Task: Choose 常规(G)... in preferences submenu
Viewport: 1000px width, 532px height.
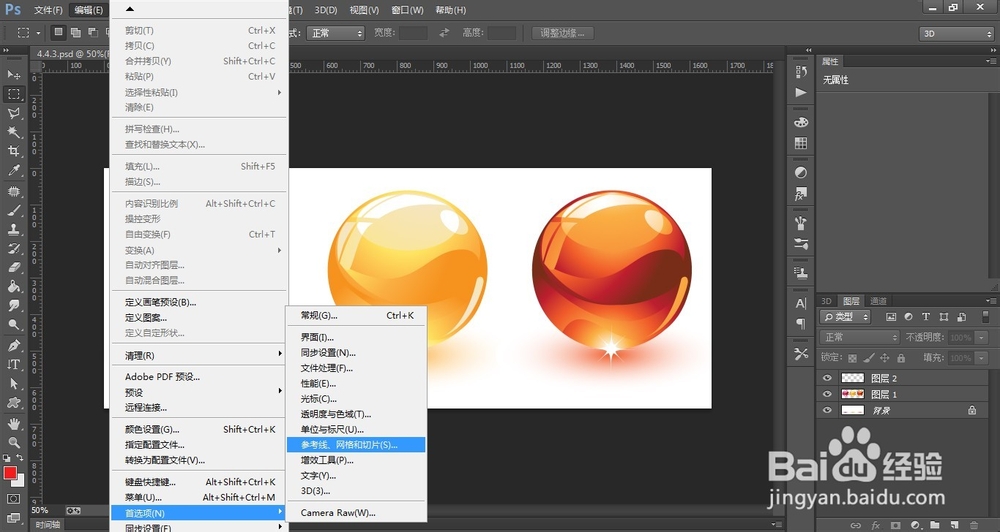Action: click(x=356, y=315)
